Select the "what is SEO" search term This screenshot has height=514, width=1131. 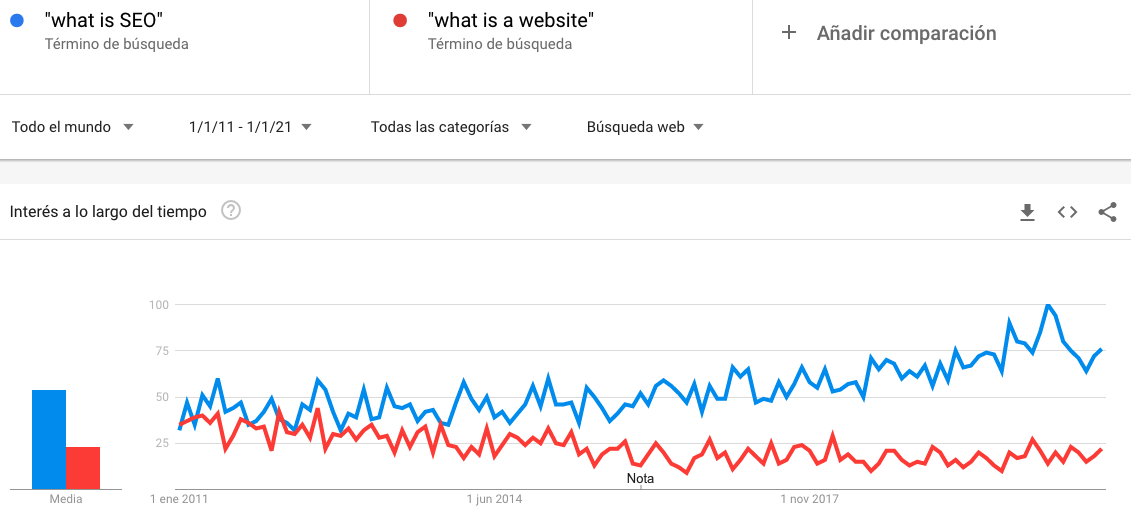[x=102, y=20]
